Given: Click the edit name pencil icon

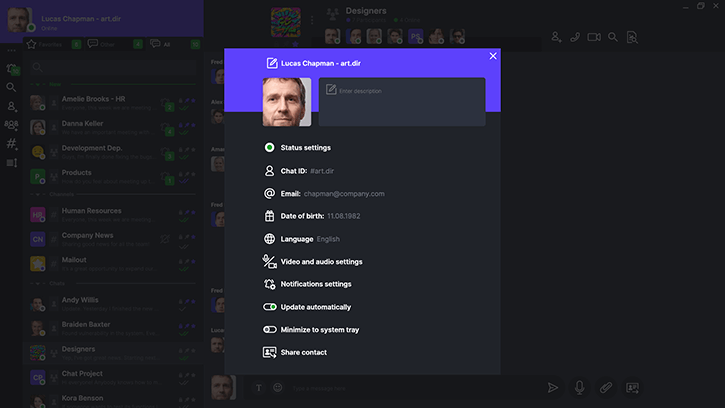Looking at the screenshot, I should (x=272, y=63).
